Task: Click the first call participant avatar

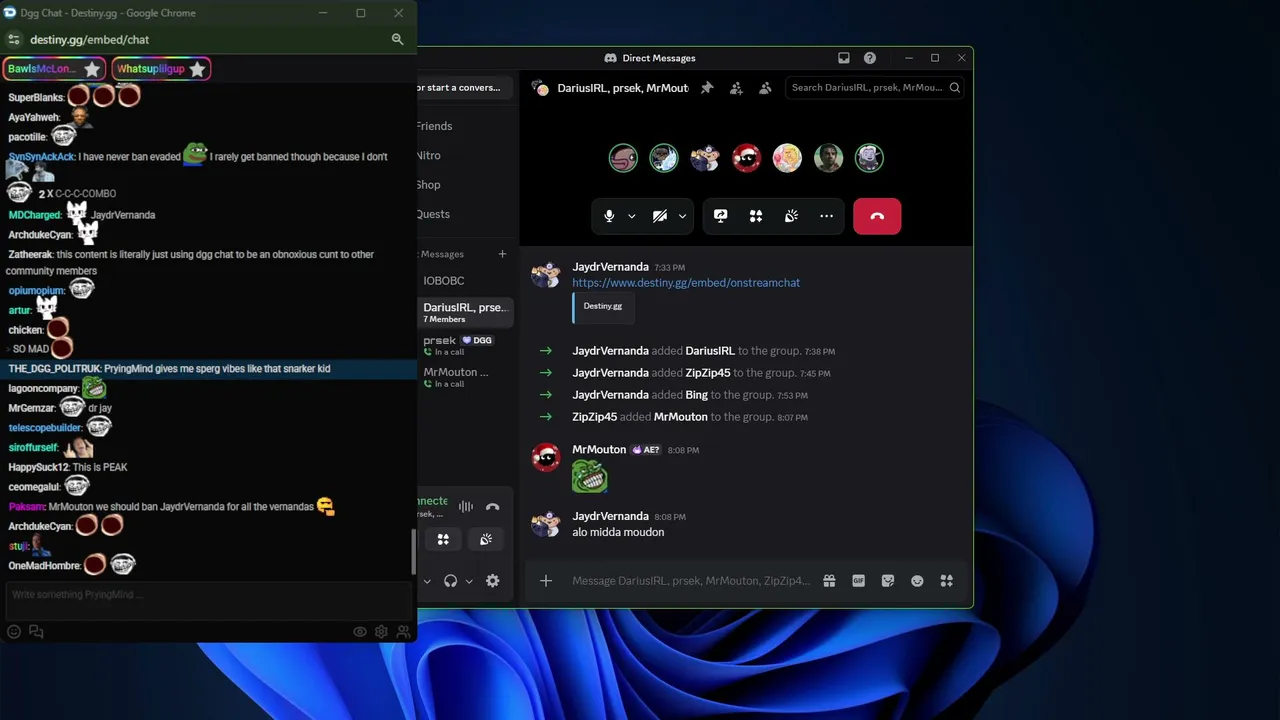Action: [x=623, y=158]
